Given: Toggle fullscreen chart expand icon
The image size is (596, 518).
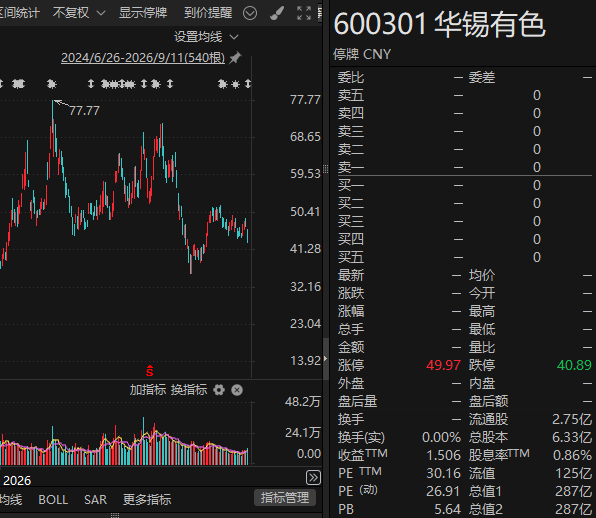Looking at the screenshot, I should coord(304,13).
